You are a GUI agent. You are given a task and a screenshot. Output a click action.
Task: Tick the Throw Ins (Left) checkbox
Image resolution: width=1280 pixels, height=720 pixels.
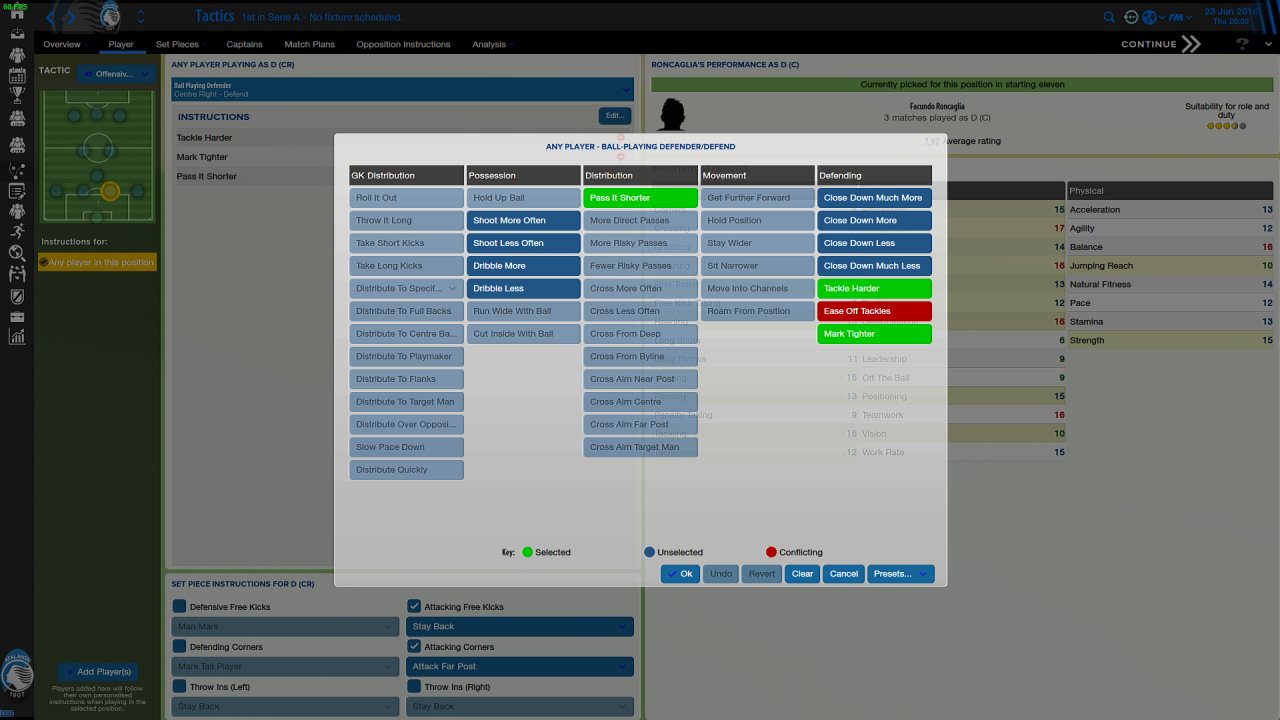[x=179, y=686]
